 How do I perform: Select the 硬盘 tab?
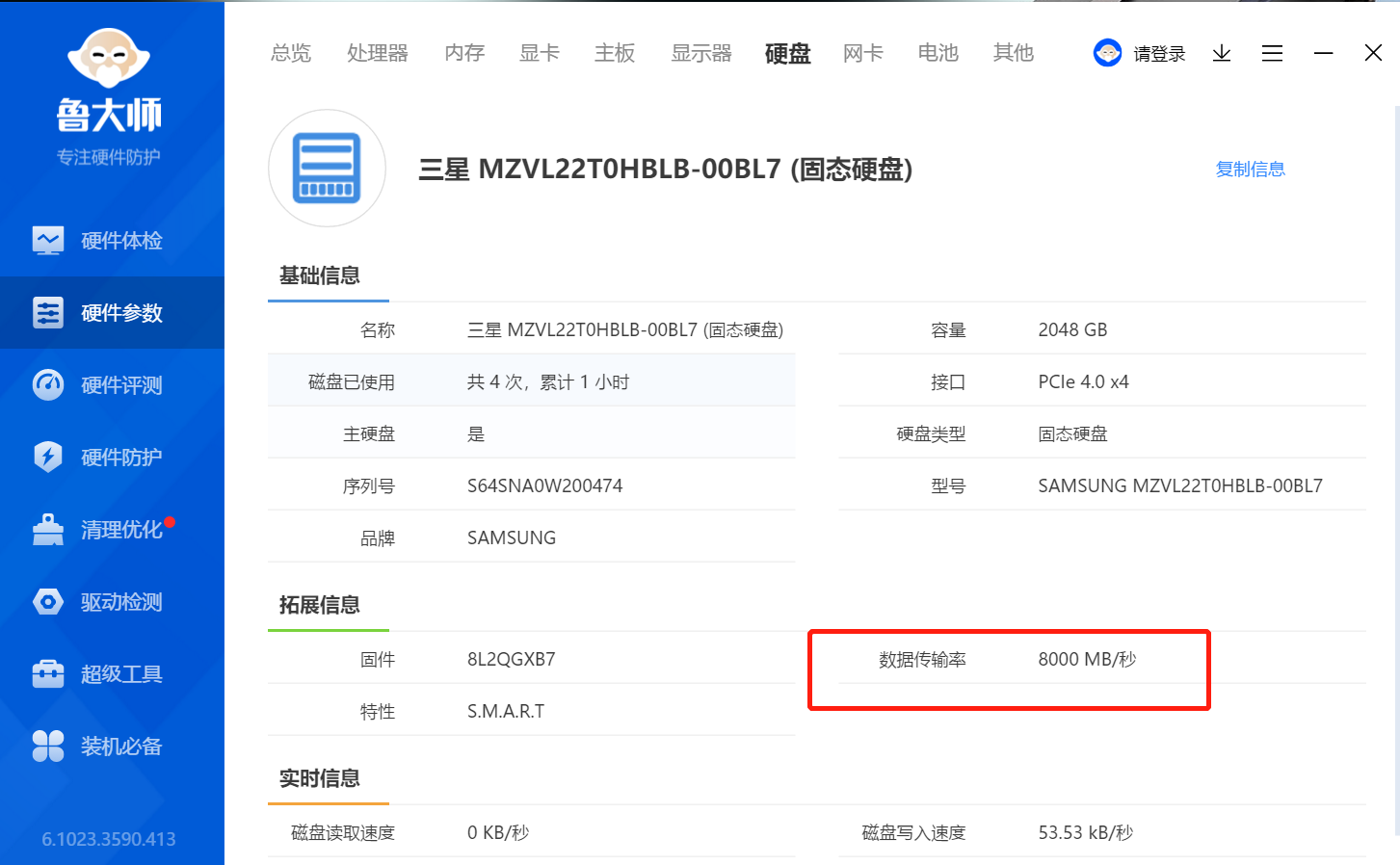[x=787, y=53]
